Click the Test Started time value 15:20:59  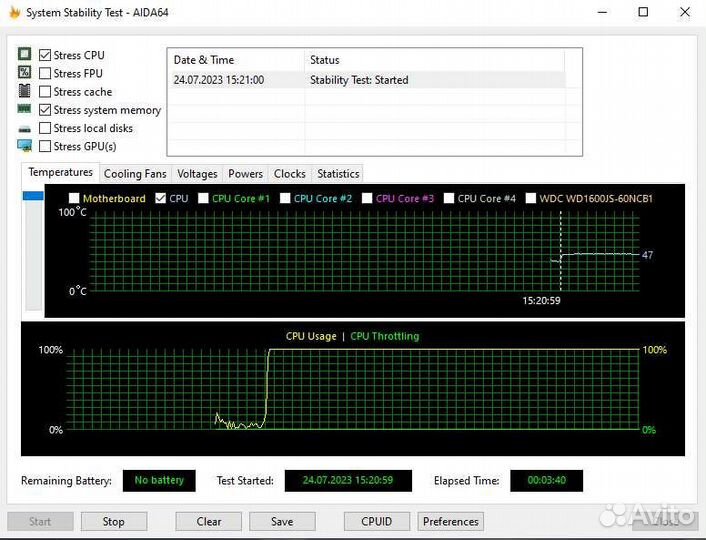point(348,481)
